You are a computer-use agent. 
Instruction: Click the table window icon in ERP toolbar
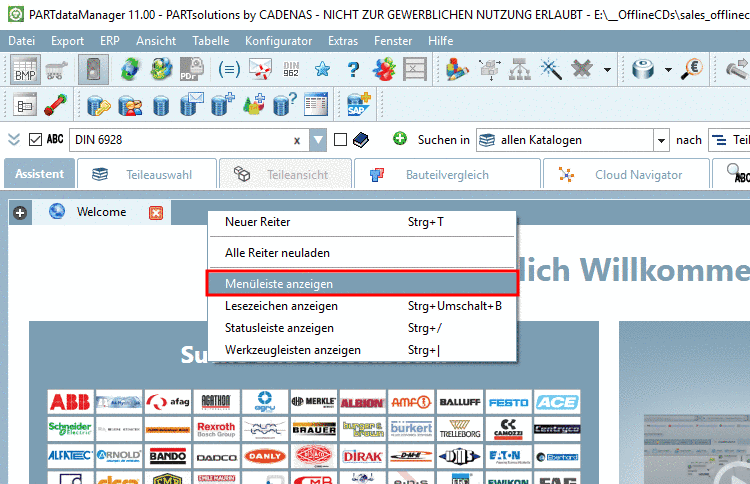[x=316, y=105]
